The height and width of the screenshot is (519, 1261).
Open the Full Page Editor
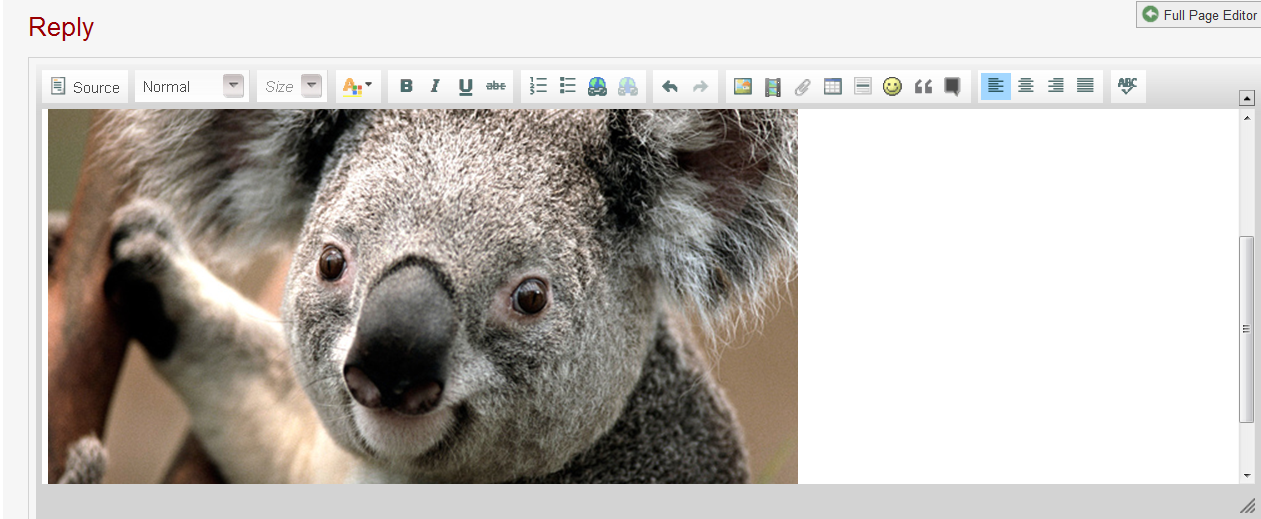[x=1199, y=15]
